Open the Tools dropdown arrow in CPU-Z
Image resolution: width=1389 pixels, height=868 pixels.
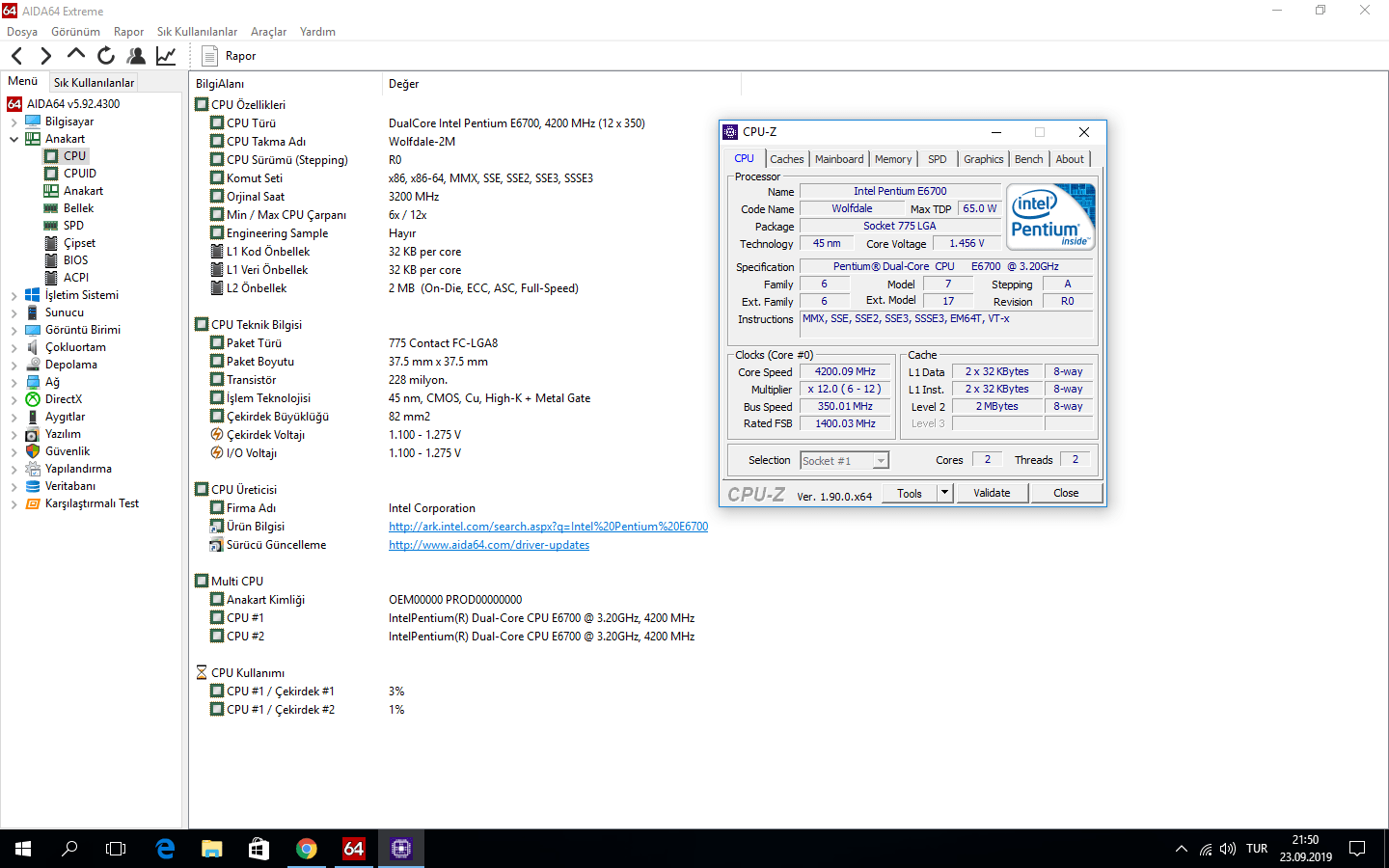pyautogui.click(x=945, y=493)
